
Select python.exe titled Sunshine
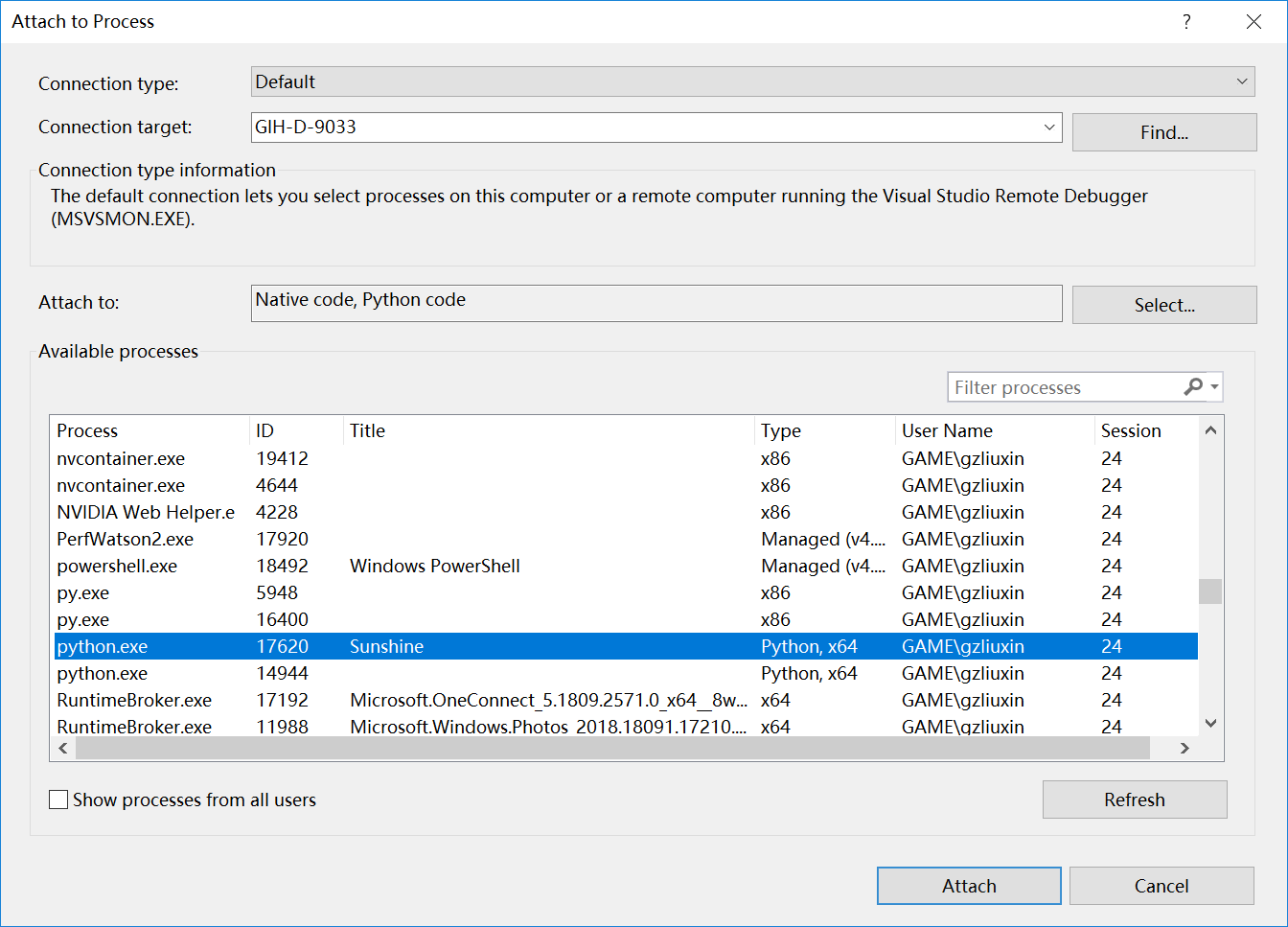(624, 646)
